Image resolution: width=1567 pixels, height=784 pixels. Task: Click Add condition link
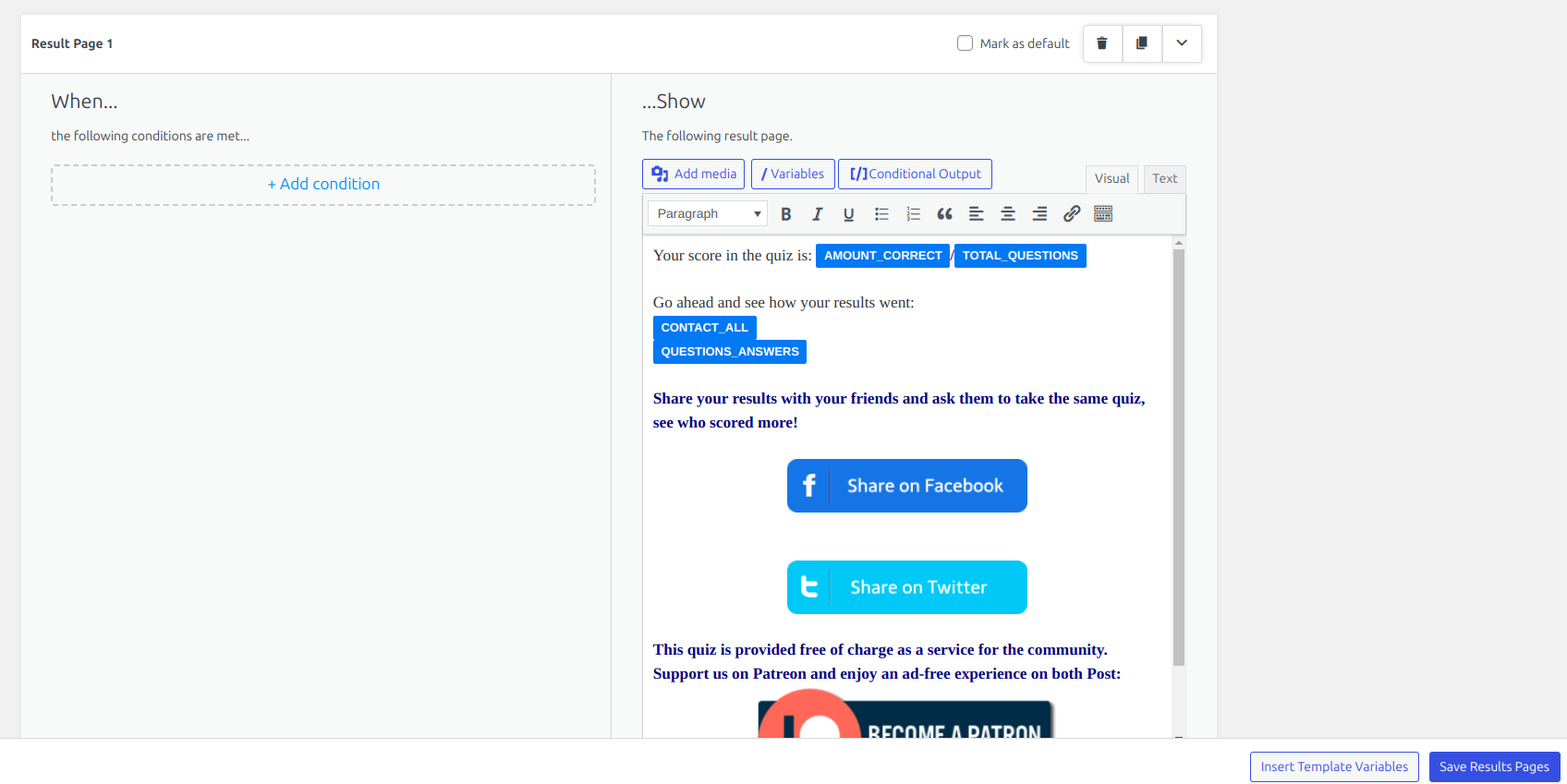323,185
